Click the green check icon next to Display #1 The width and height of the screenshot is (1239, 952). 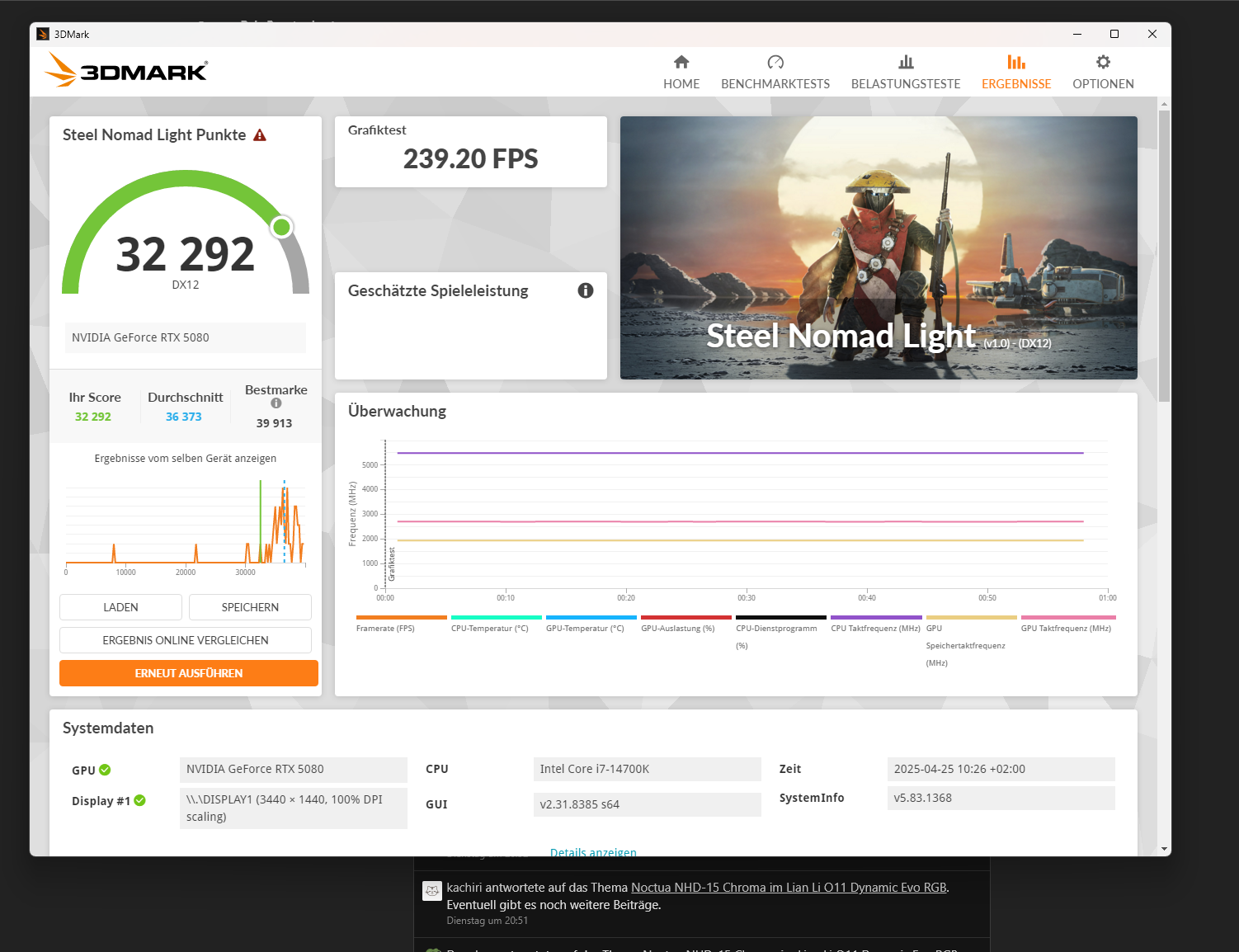pos(140,800)
